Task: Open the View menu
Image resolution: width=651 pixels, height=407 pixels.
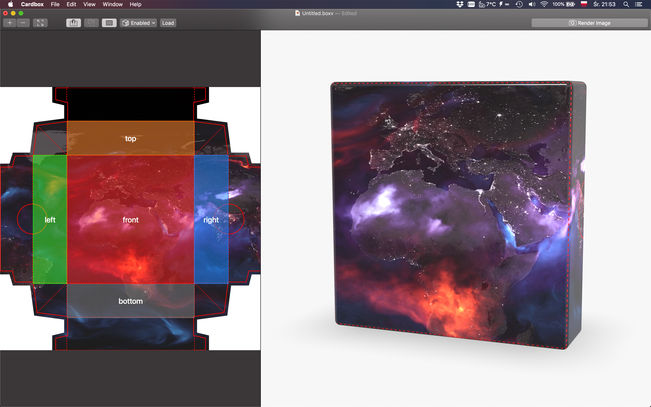Action: (x=89, y=5)
